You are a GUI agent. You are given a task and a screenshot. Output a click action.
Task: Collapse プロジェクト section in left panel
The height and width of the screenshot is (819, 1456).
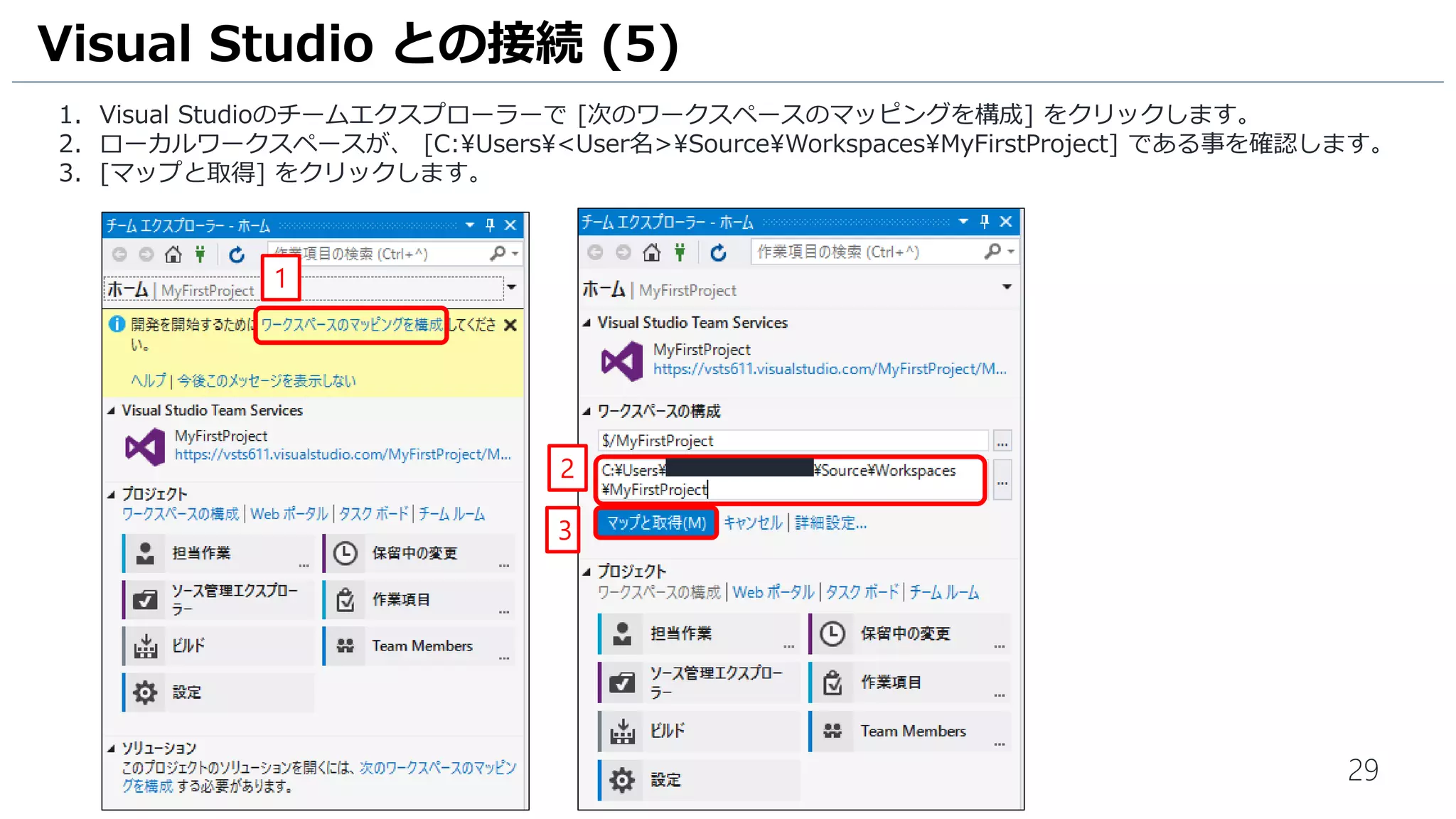112,494
